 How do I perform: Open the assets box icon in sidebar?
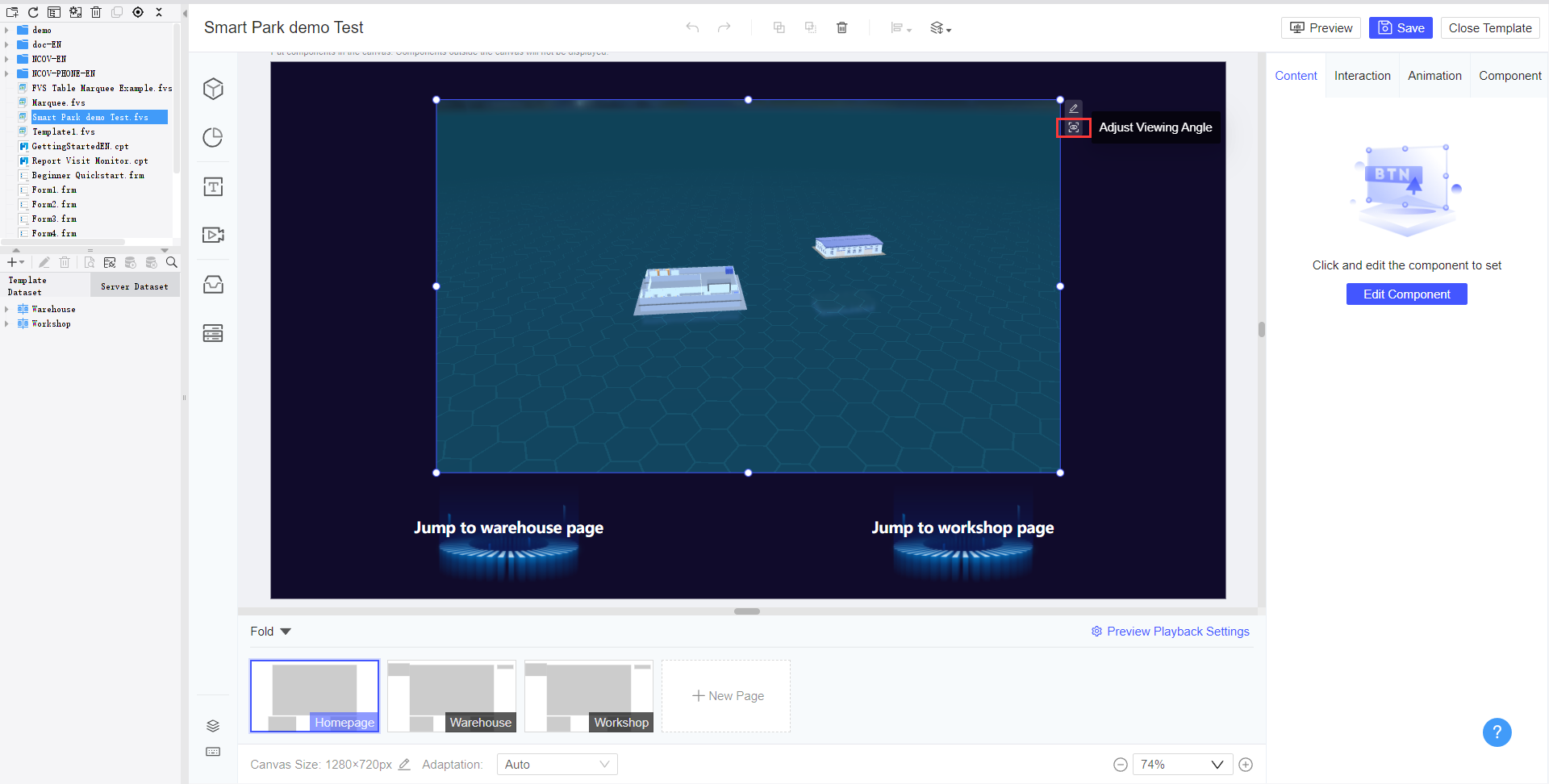tap(213, 284)
